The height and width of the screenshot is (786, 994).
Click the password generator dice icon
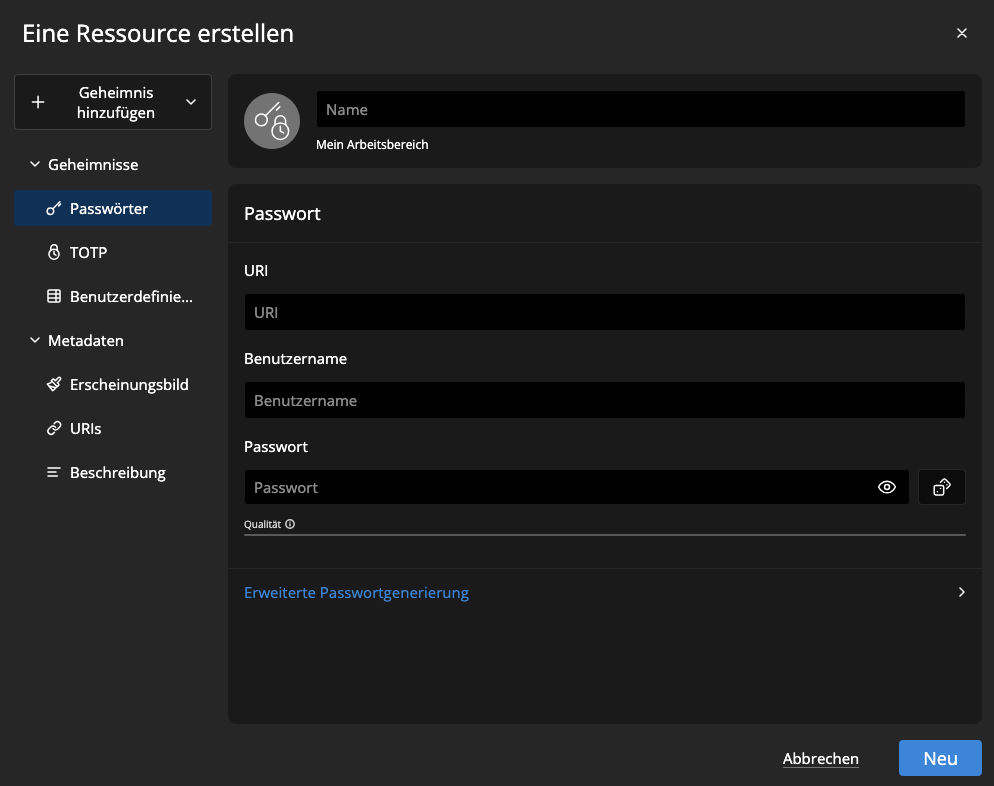pos(941,487)
